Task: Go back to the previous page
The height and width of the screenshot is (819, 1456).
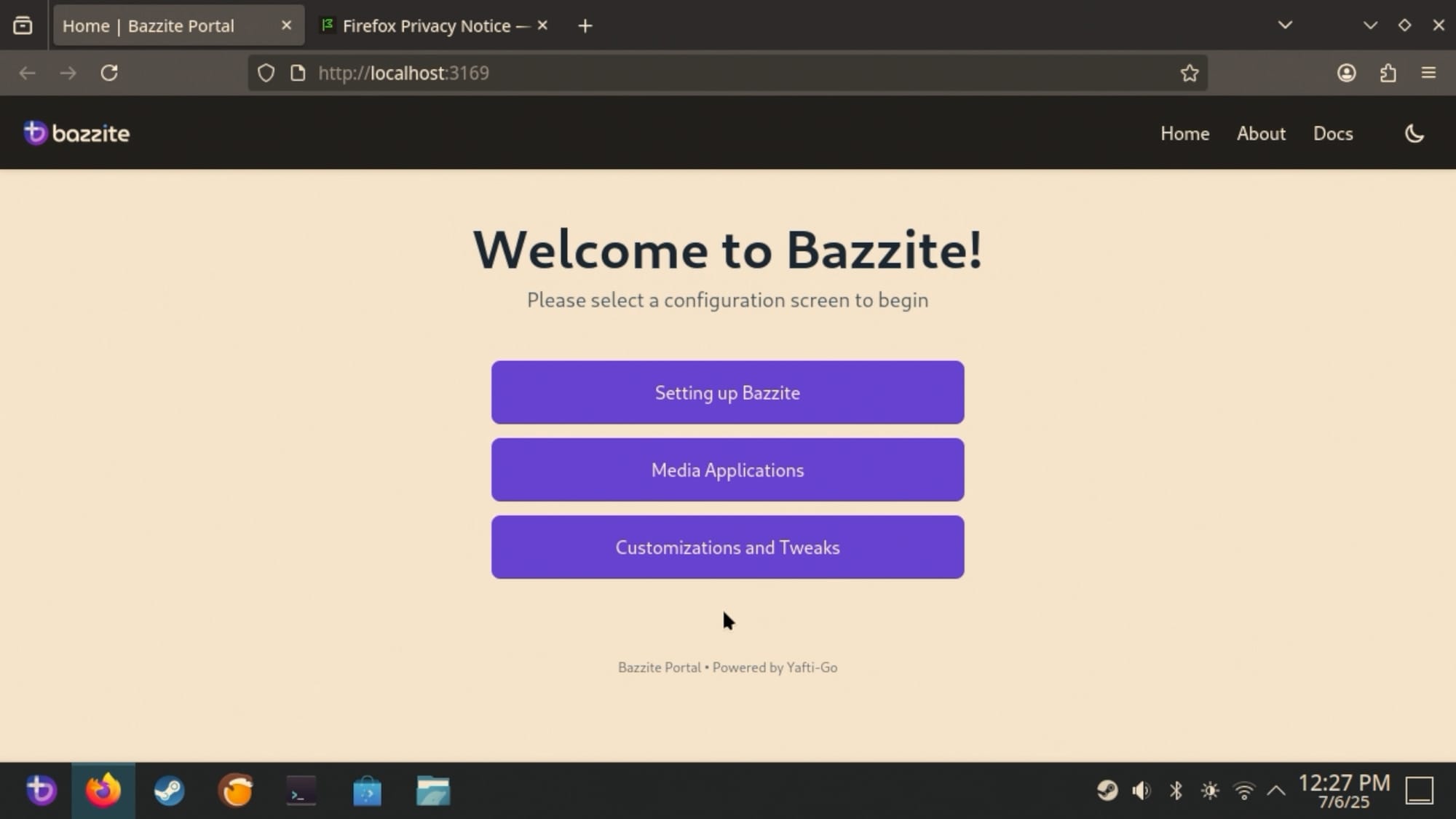Action: coord(27,73)
